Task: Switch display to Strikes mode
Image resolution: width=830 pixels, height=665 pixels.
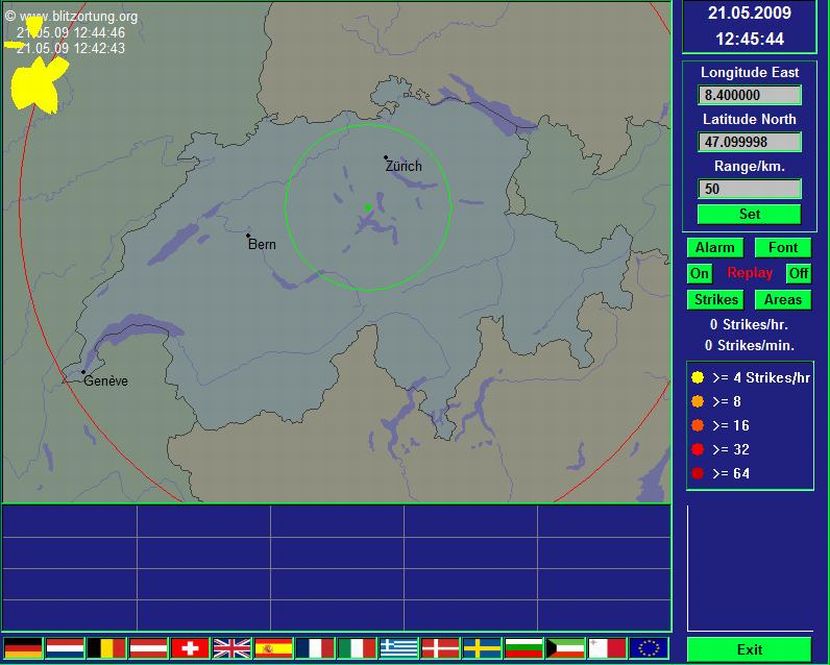Action: tap(715, 299)
